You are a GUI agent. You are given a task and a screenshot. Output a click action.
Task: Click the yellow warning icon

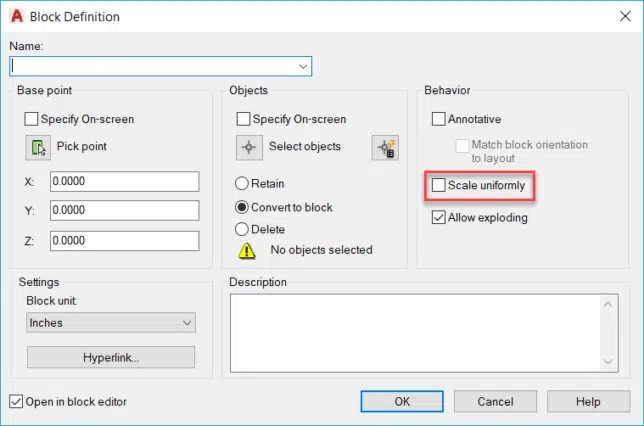coord(247,250)
